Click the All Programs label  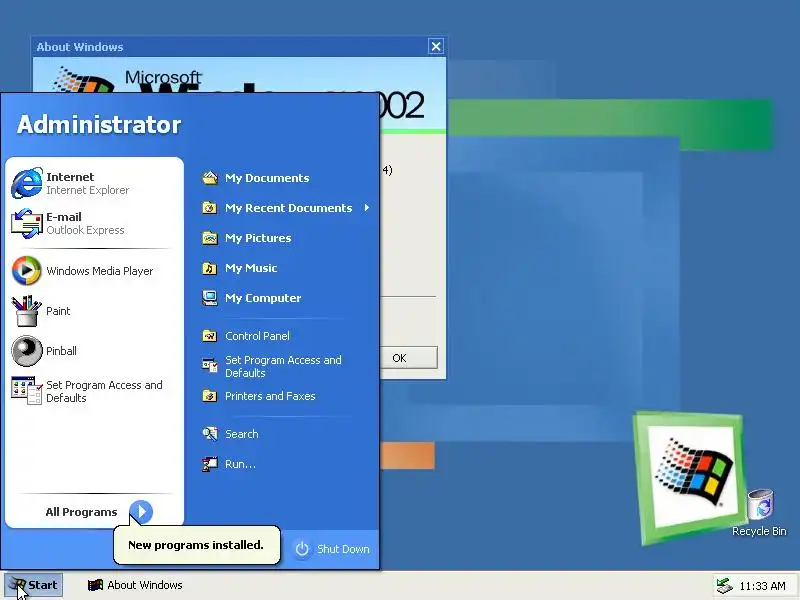point(81,512)
